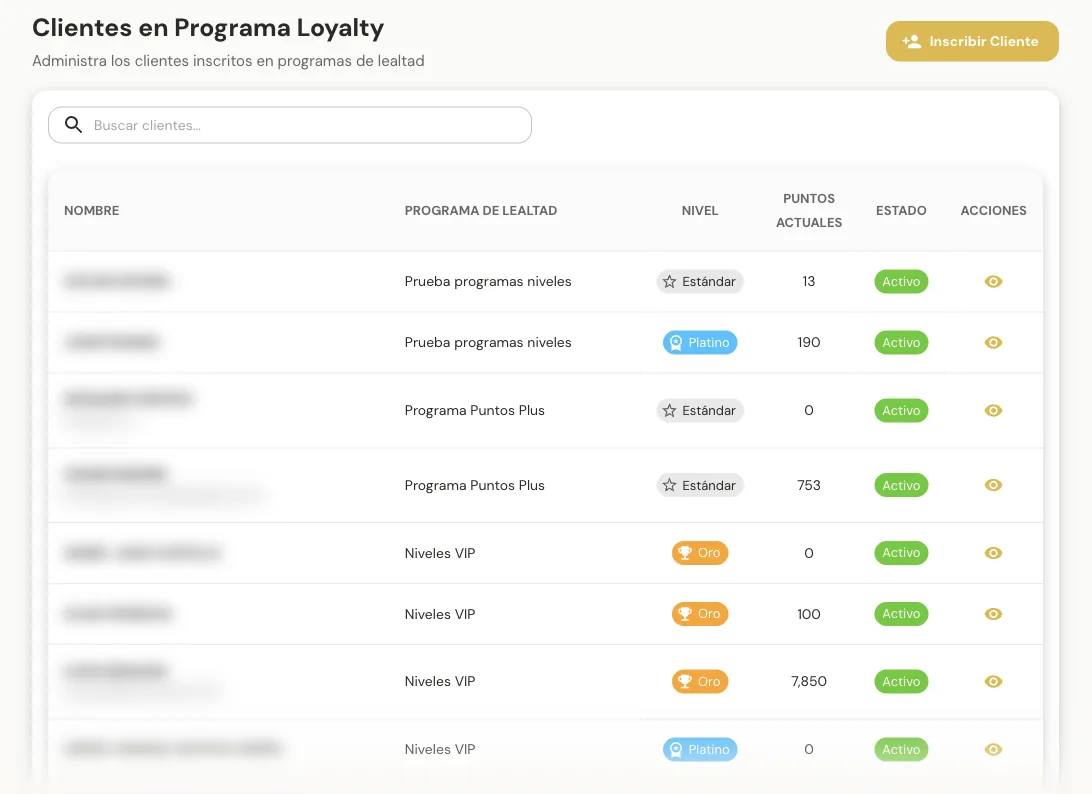View the client with 753 points

993,485
